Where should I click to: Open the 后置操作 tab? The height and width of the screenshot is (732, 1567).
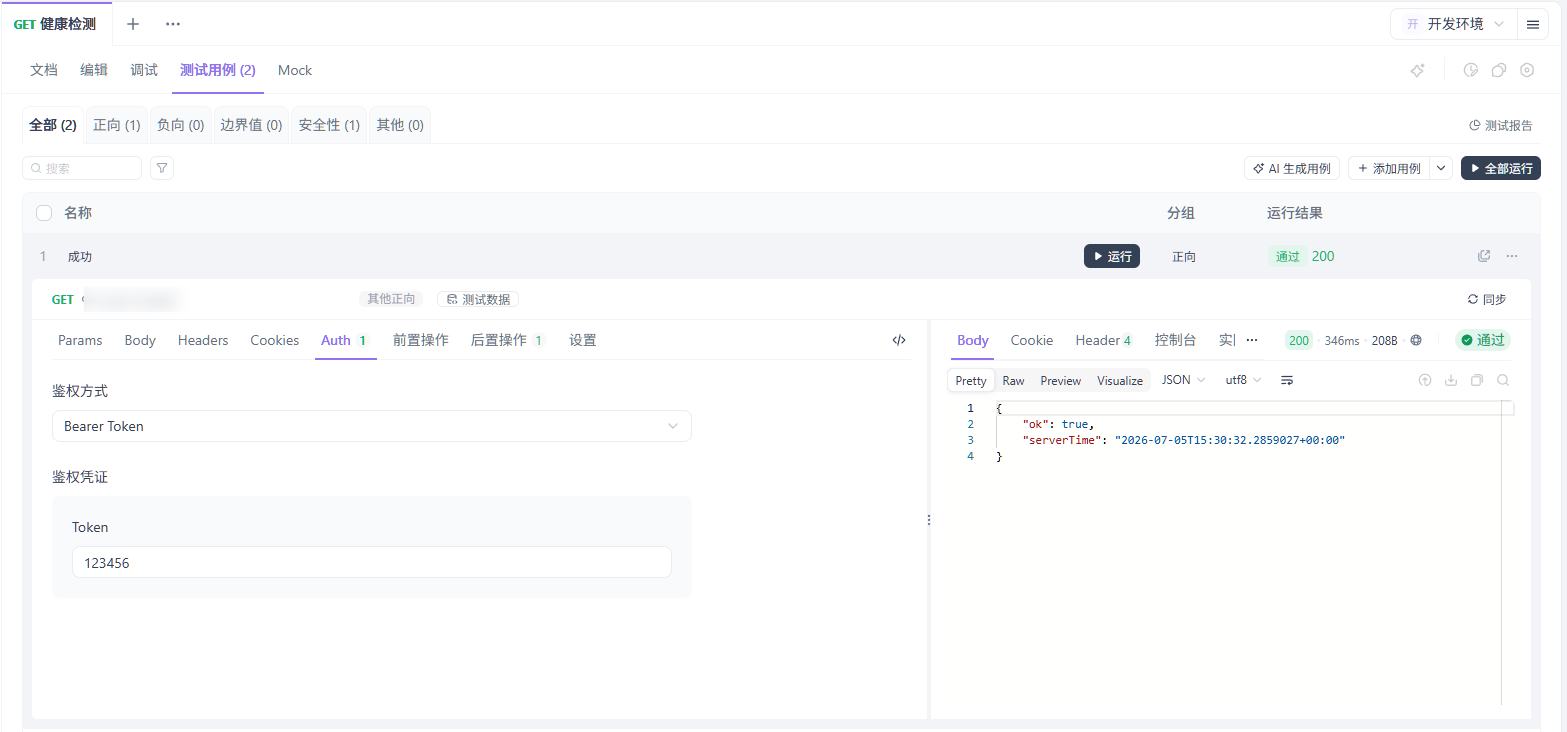point(507,340)
